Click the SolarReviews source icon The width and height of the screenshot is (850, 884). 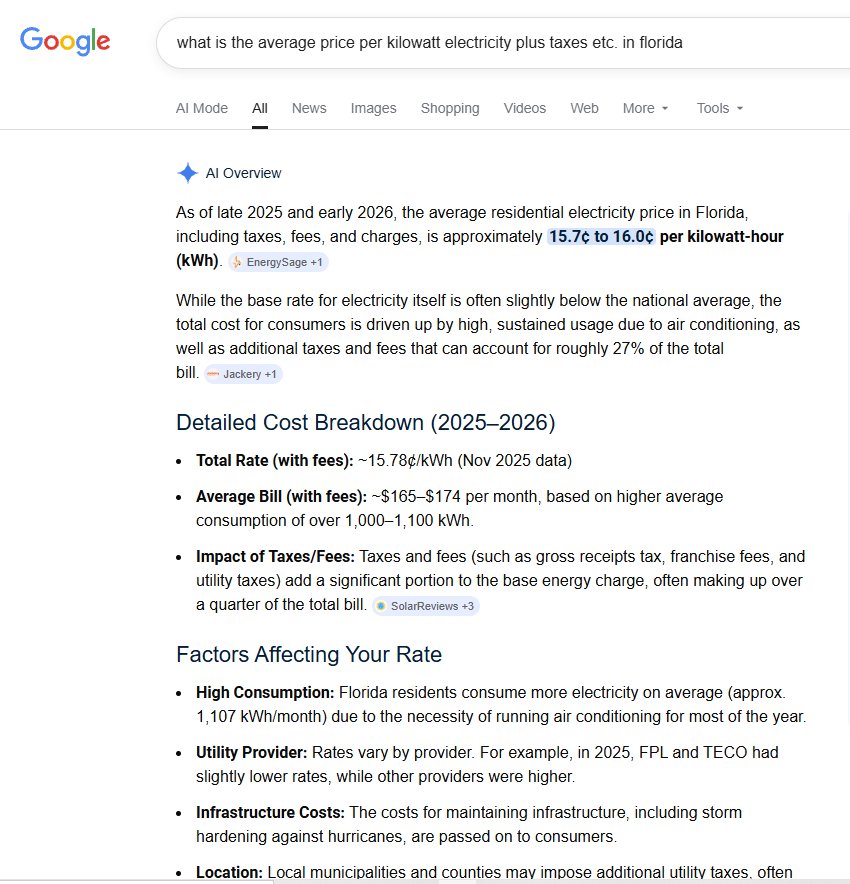coord(381,606)
